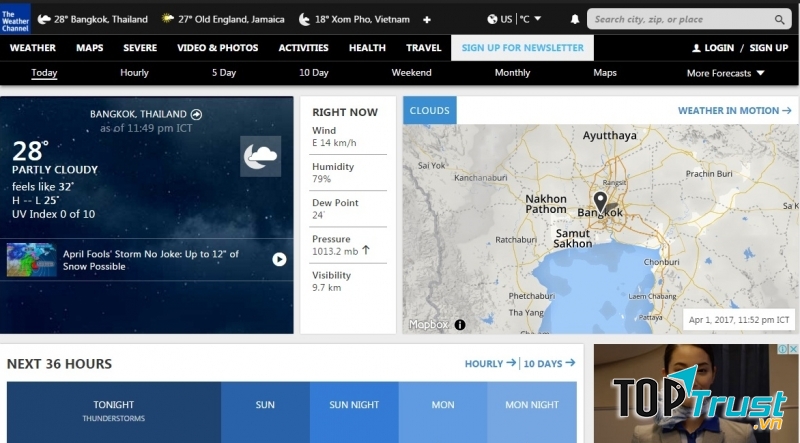Open the WEATHER menu

[x=33, y=48]
